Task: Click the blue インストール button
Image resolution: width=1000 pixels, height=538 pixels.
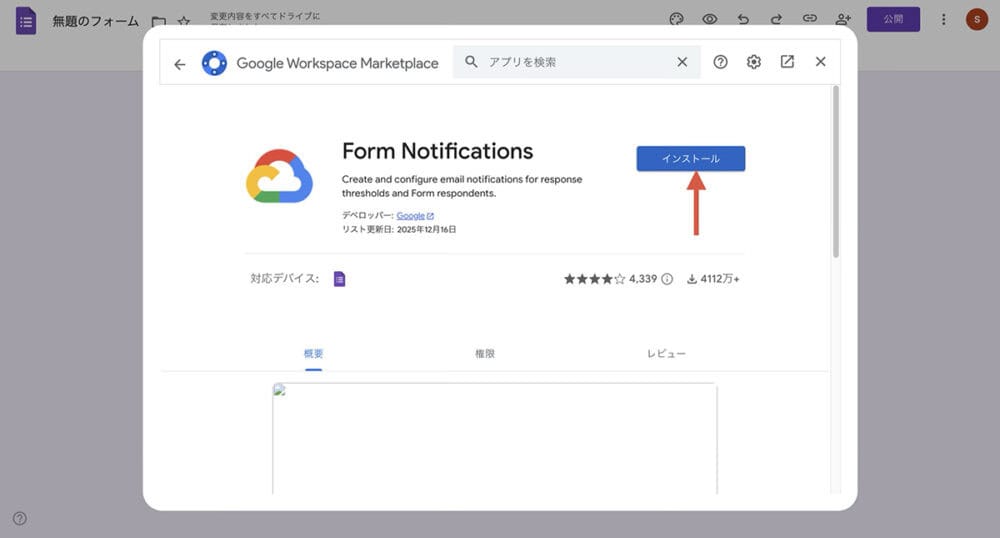Action: coord(690,159)
